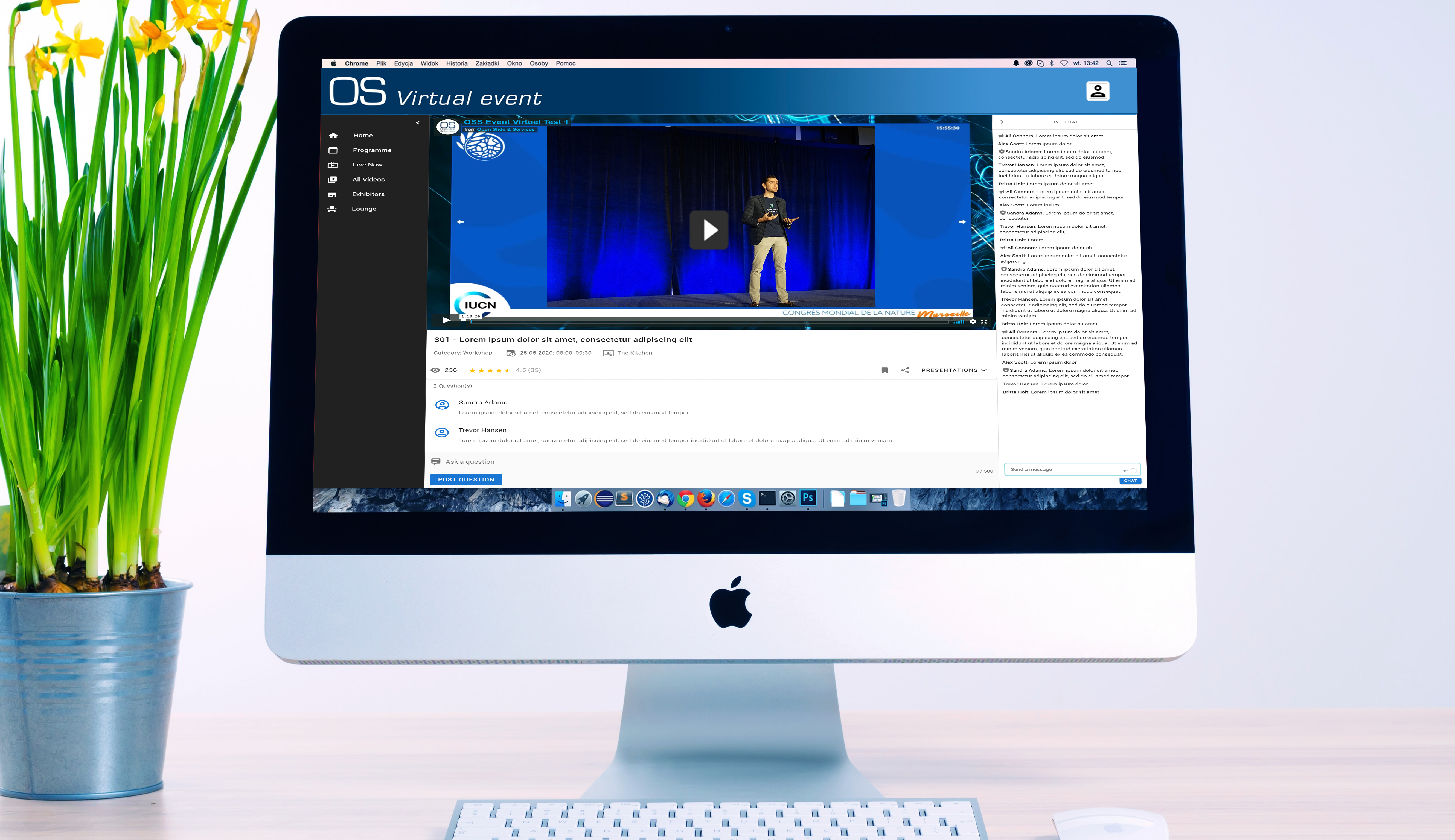Click the Send a message field
The image size is (1455, 840).
click(1072, 470)
